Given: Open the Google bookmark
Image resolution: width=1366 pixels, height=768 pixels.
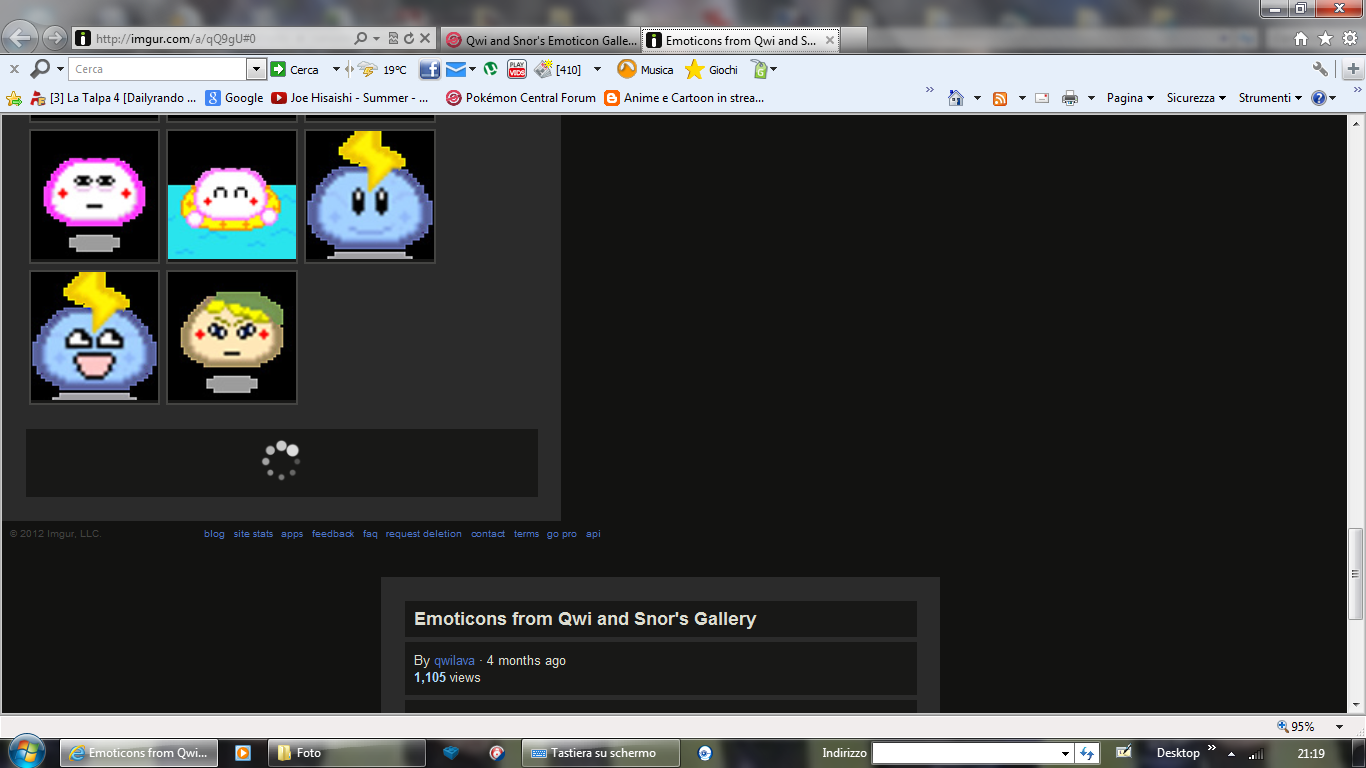Looking at the screenshot, I should [234, 98].
